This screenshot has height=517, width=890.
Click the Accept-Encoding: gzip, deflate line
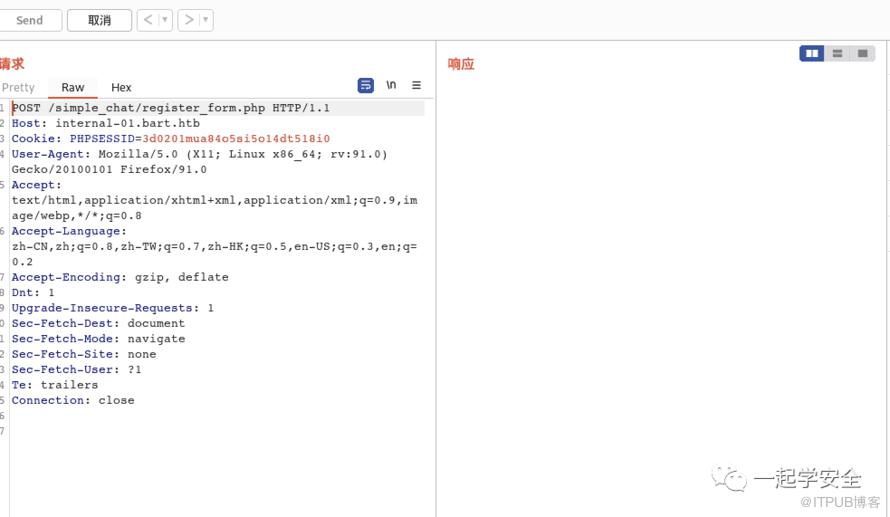tap(120, 277)
